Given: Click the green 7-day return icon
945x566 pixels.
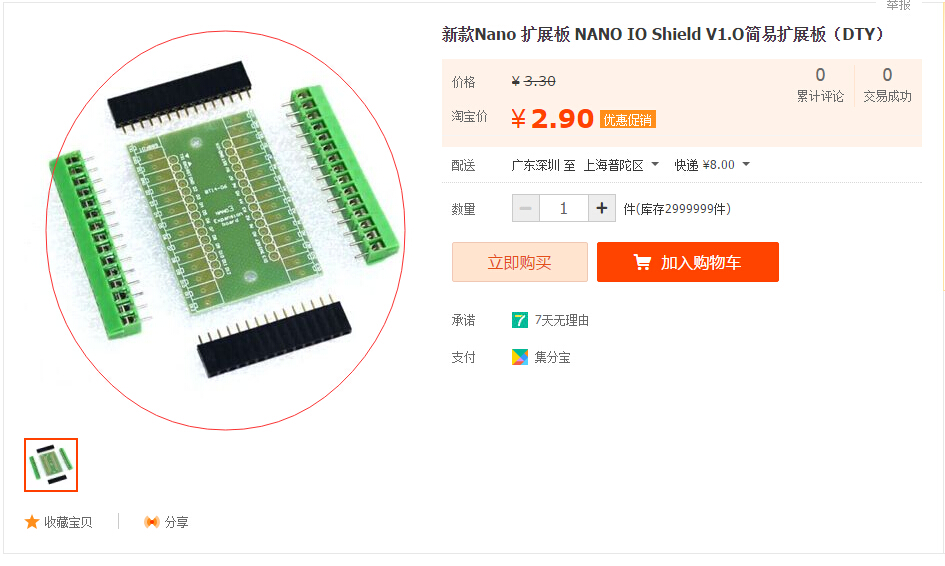Looking at the screenshot, I should [520, 320].
